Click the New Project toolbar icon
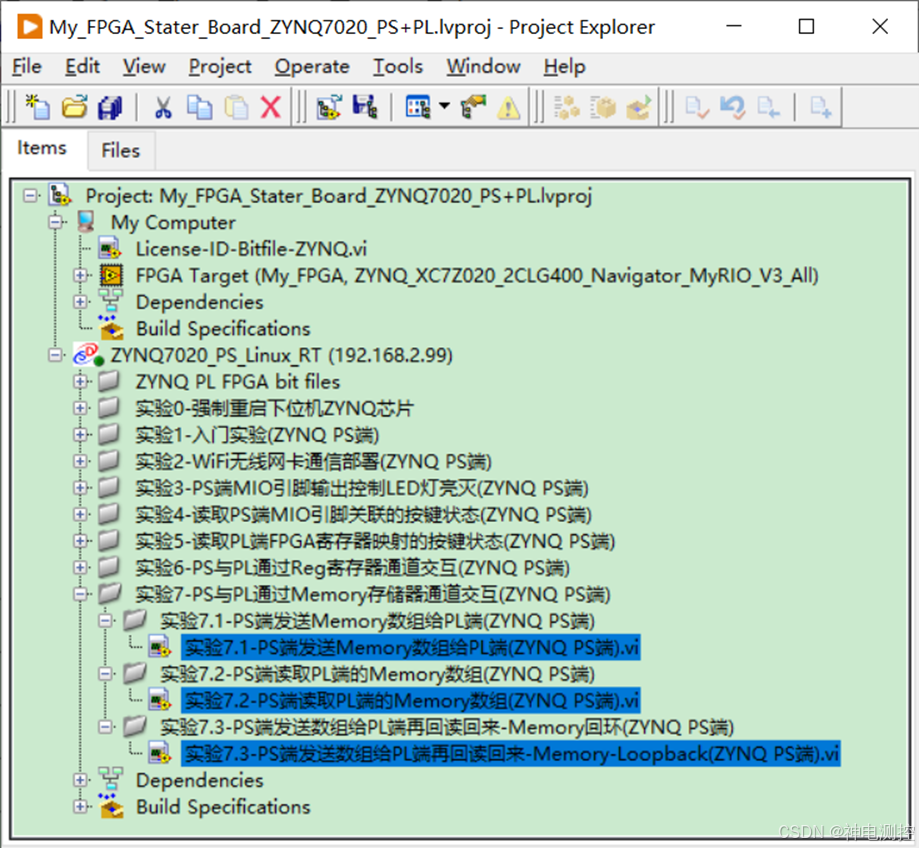Viewport: 919px width, 848px height. tap(38, 107)
